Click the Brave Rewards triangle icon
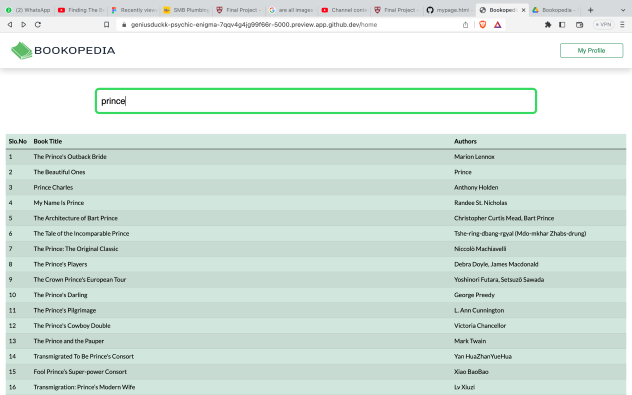This screenshot has width=632, height=395. click(x=498, y=25)
